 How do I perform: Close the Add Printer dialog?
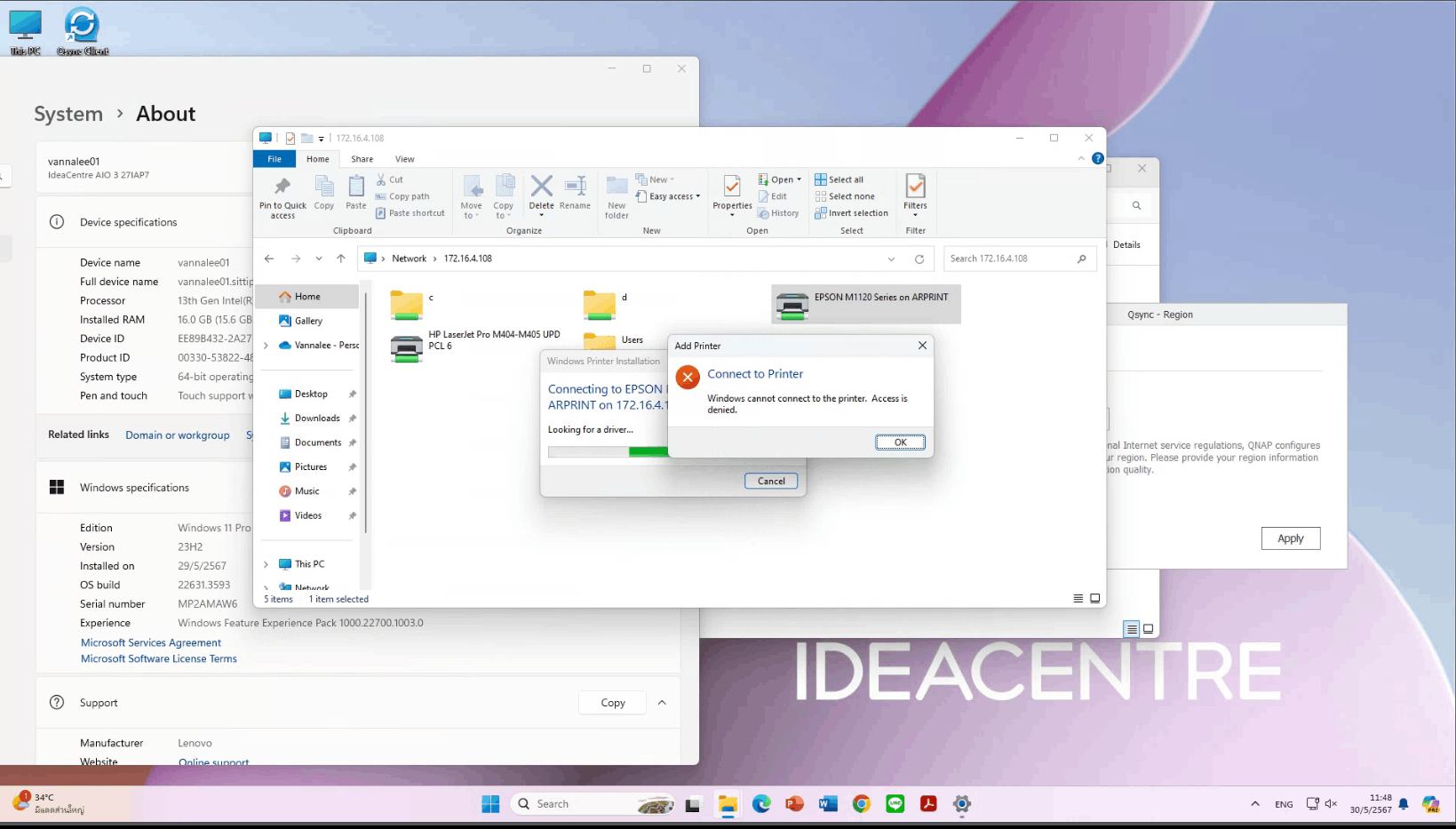tap(922, 346)
